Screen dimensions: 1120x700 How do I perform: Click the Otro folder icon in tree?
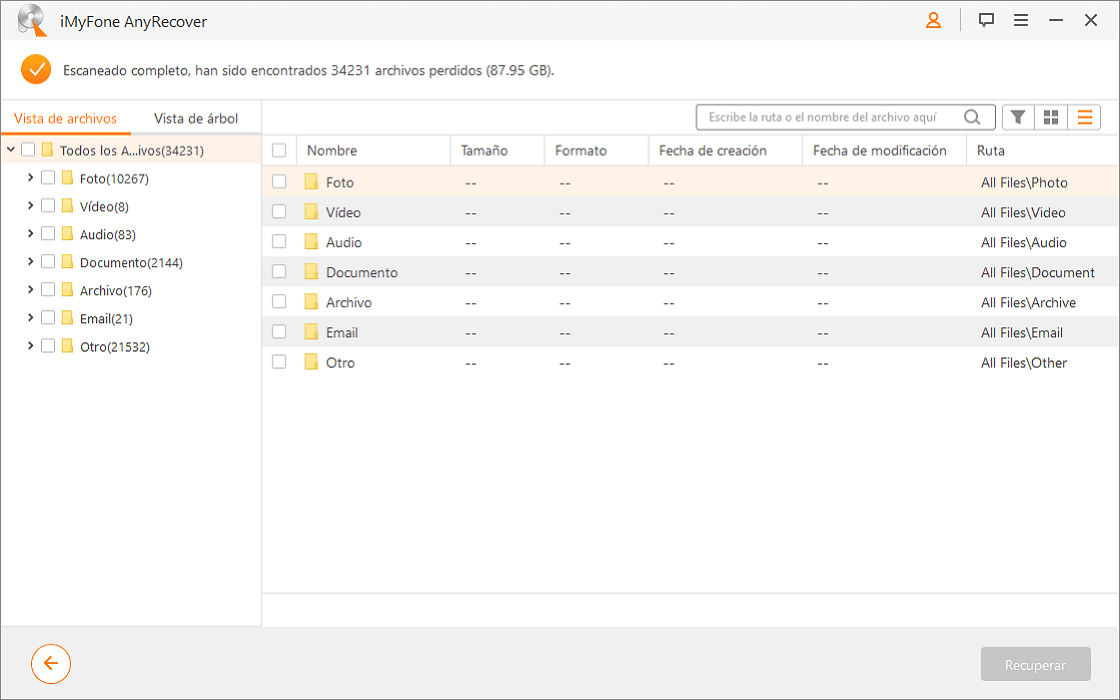[x=67, y=346]
